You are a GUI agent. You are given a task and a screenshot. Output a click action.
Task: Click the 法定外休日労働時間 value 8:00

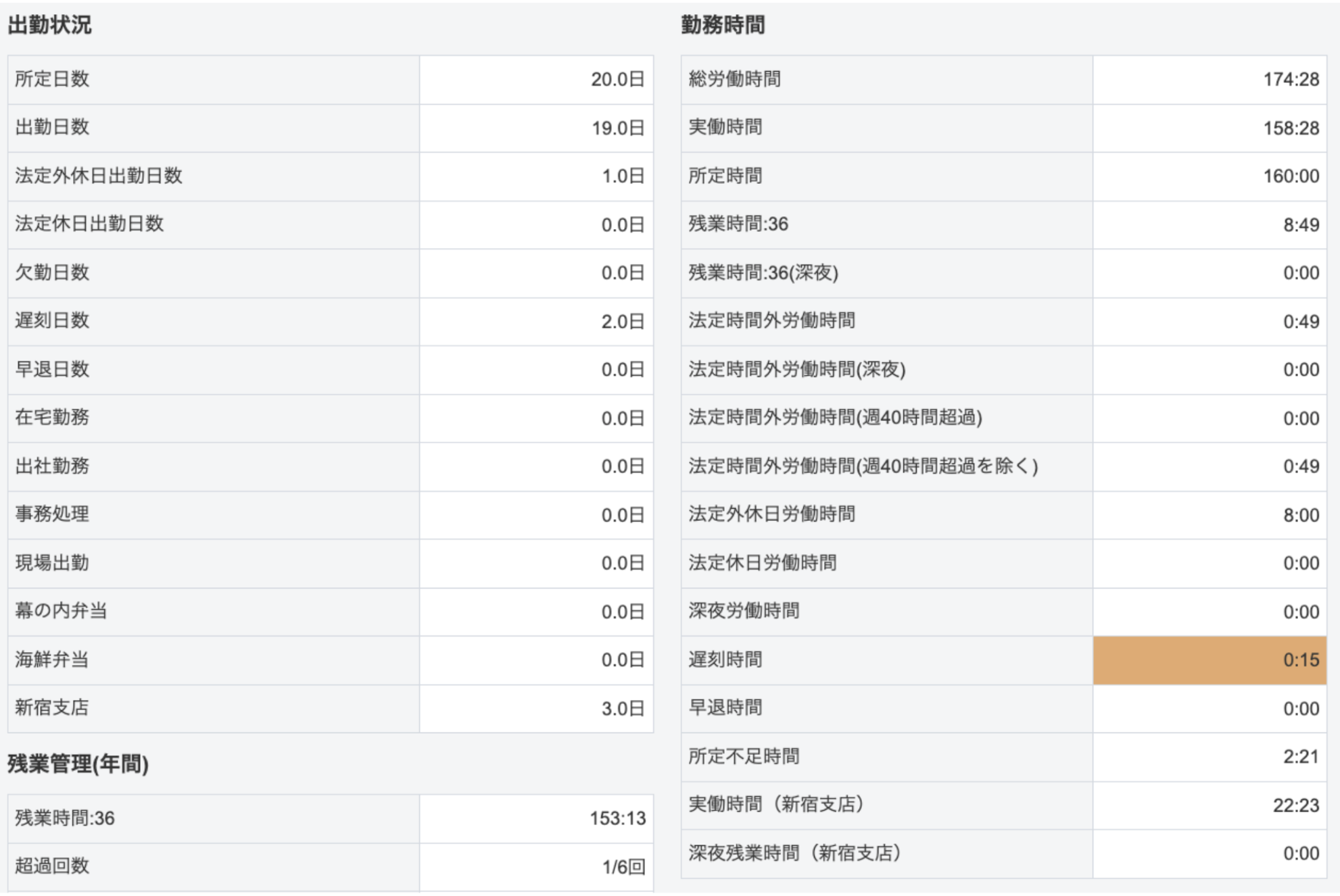(x=1301, y=515)
